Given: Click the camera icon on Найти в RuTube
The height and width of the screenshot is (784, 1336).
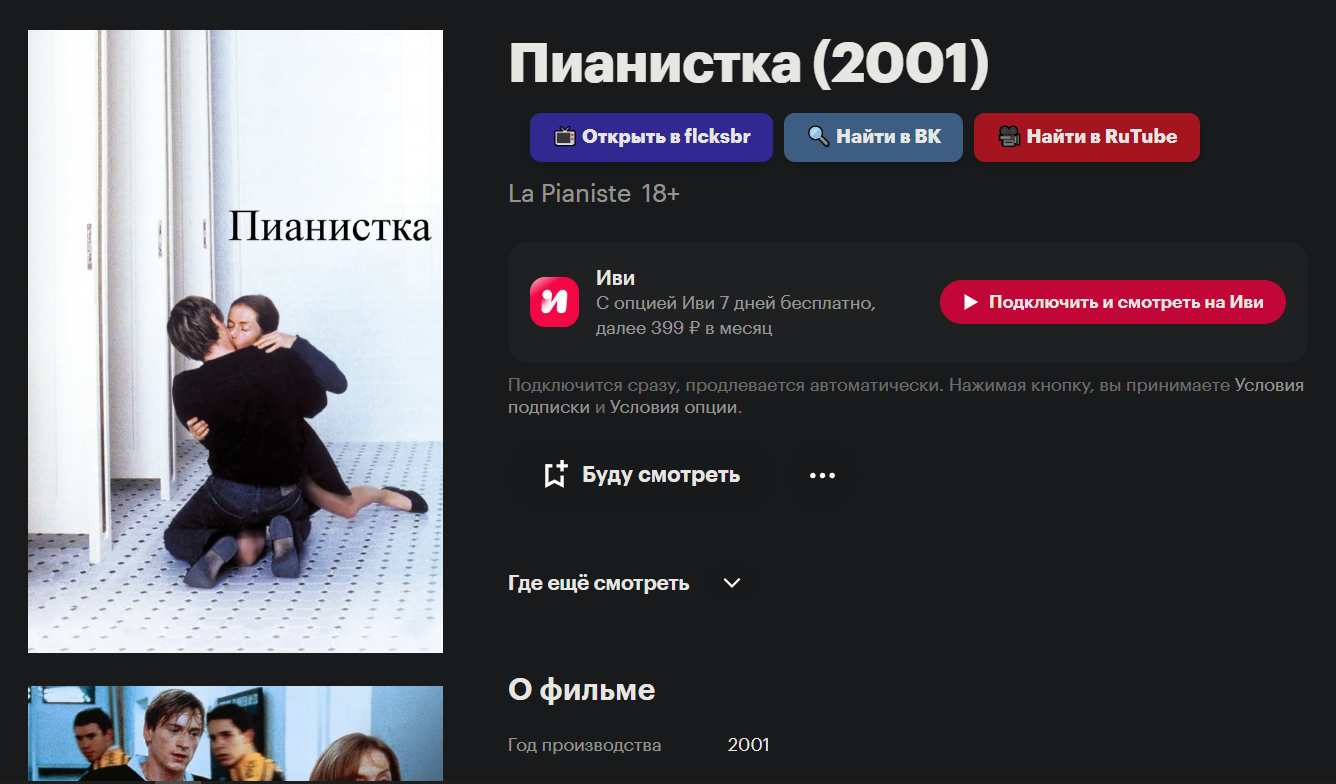Looking at the screenshot, I should coord(1009,137).
